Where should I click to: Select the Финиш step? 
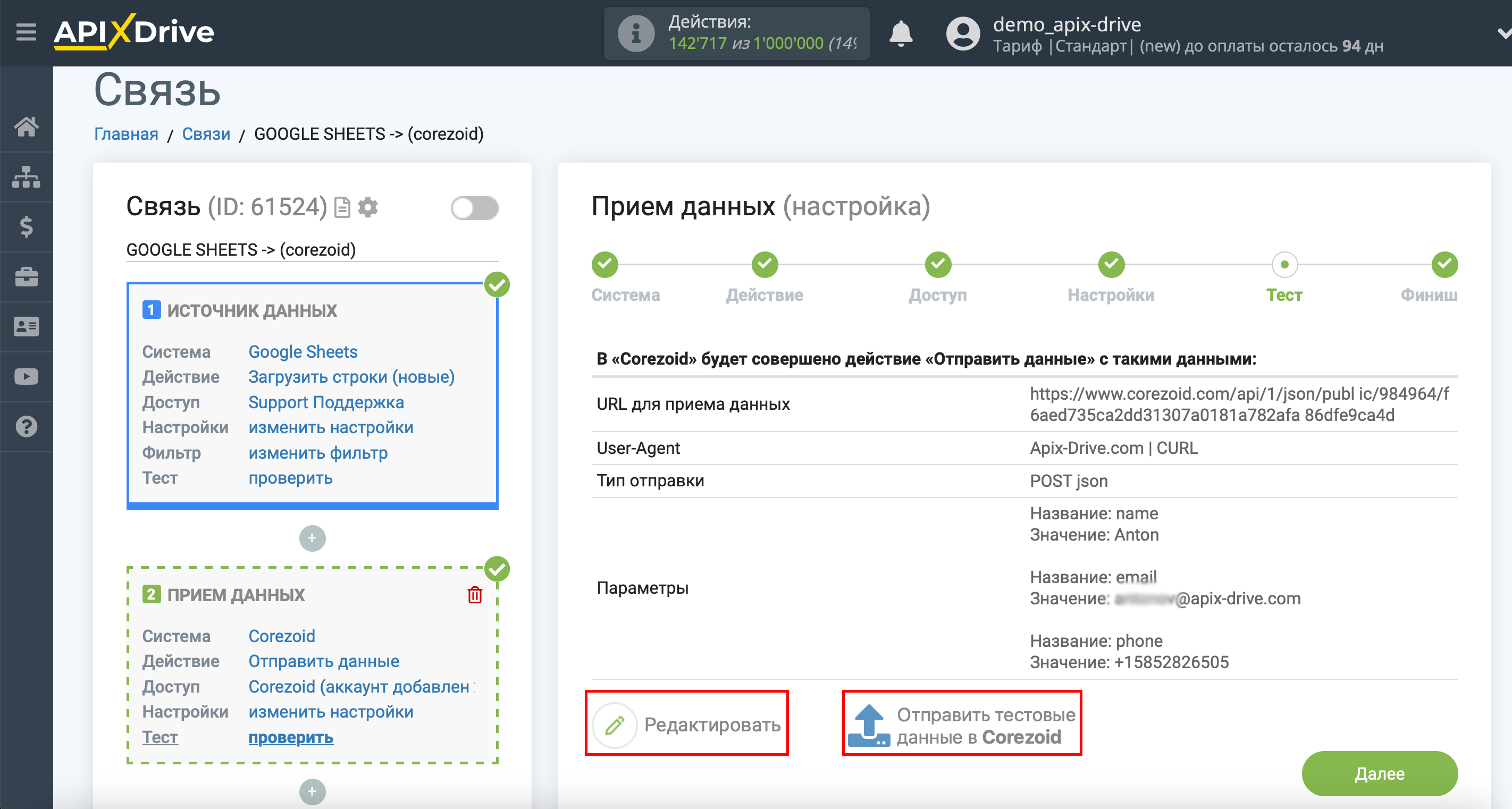[1444, 265]
